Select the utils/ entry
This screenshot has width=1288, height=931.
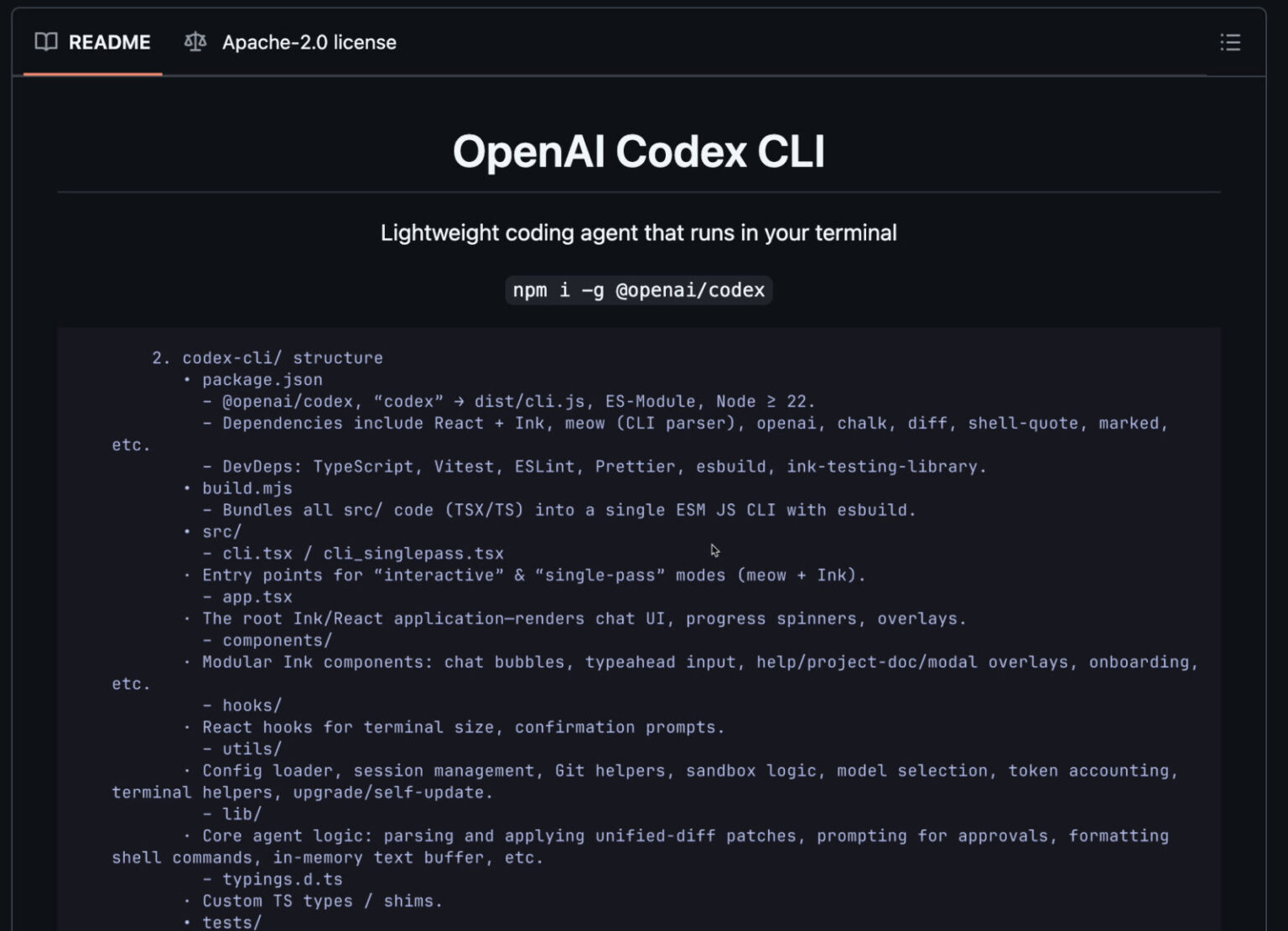coord(250,749)
